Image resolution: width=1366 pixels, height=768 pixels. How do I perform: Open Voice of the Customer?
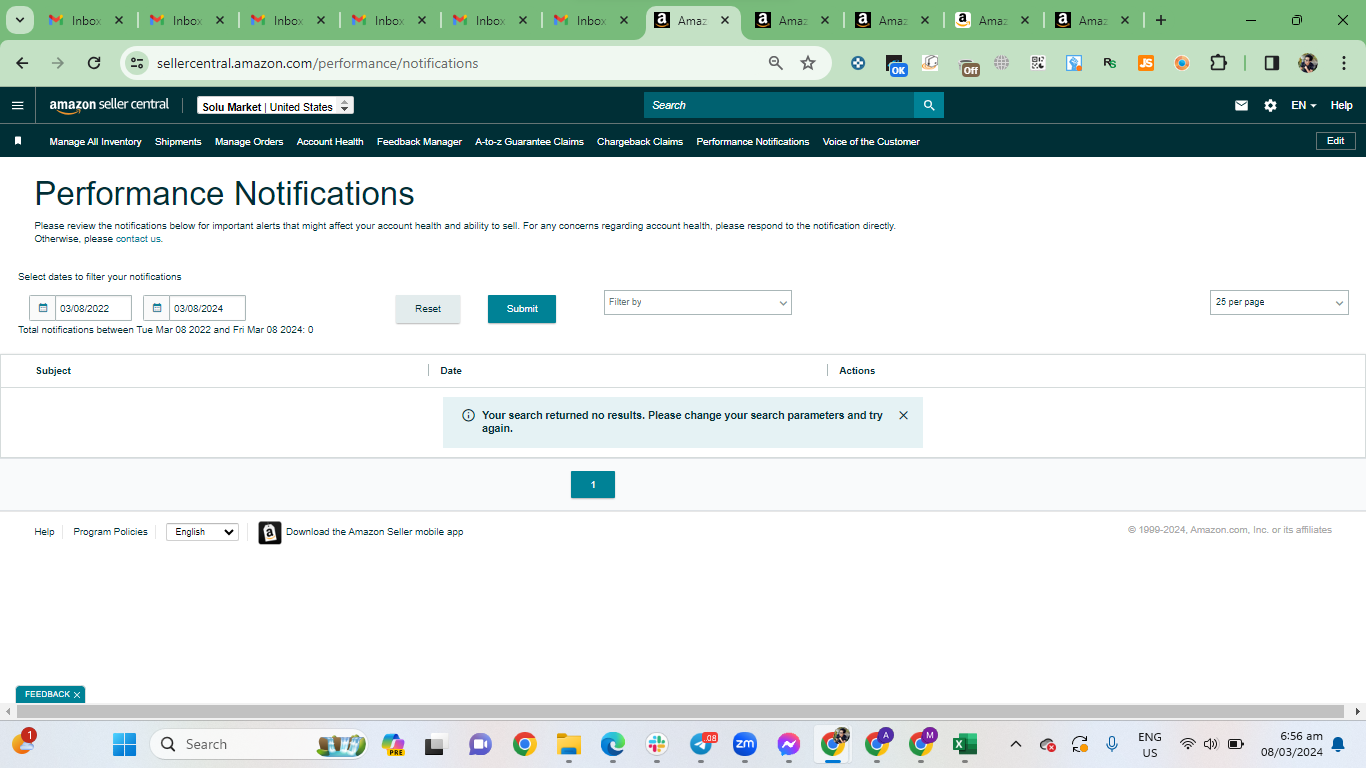point(871,142)
